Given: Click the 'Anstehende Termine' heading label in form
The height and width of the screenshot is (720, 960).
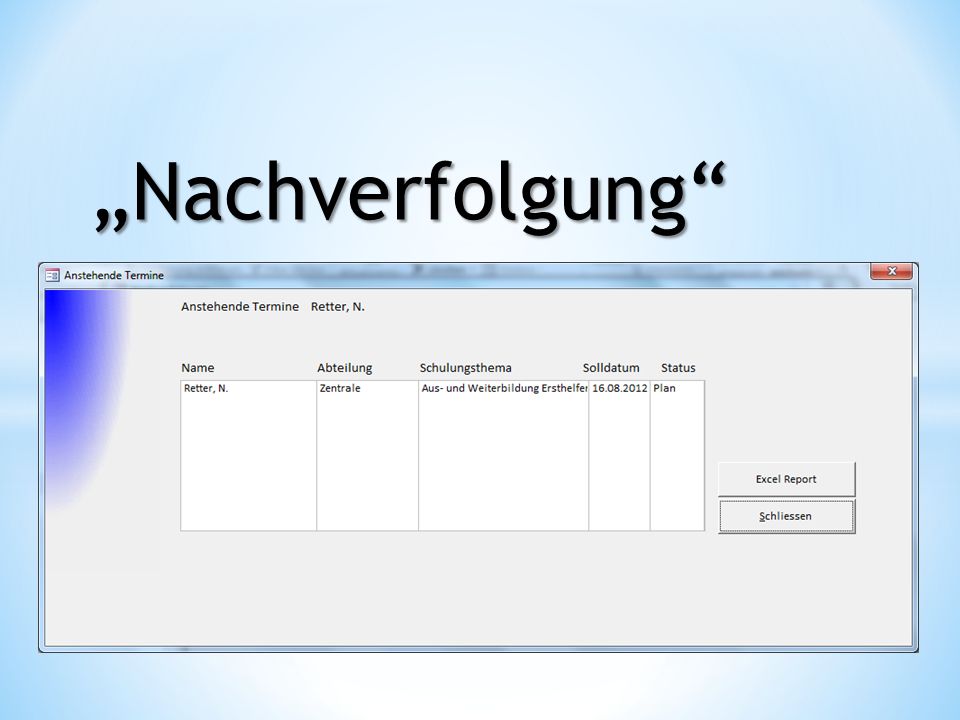Looking at the screenshot, I should click(x=240, y=307).
